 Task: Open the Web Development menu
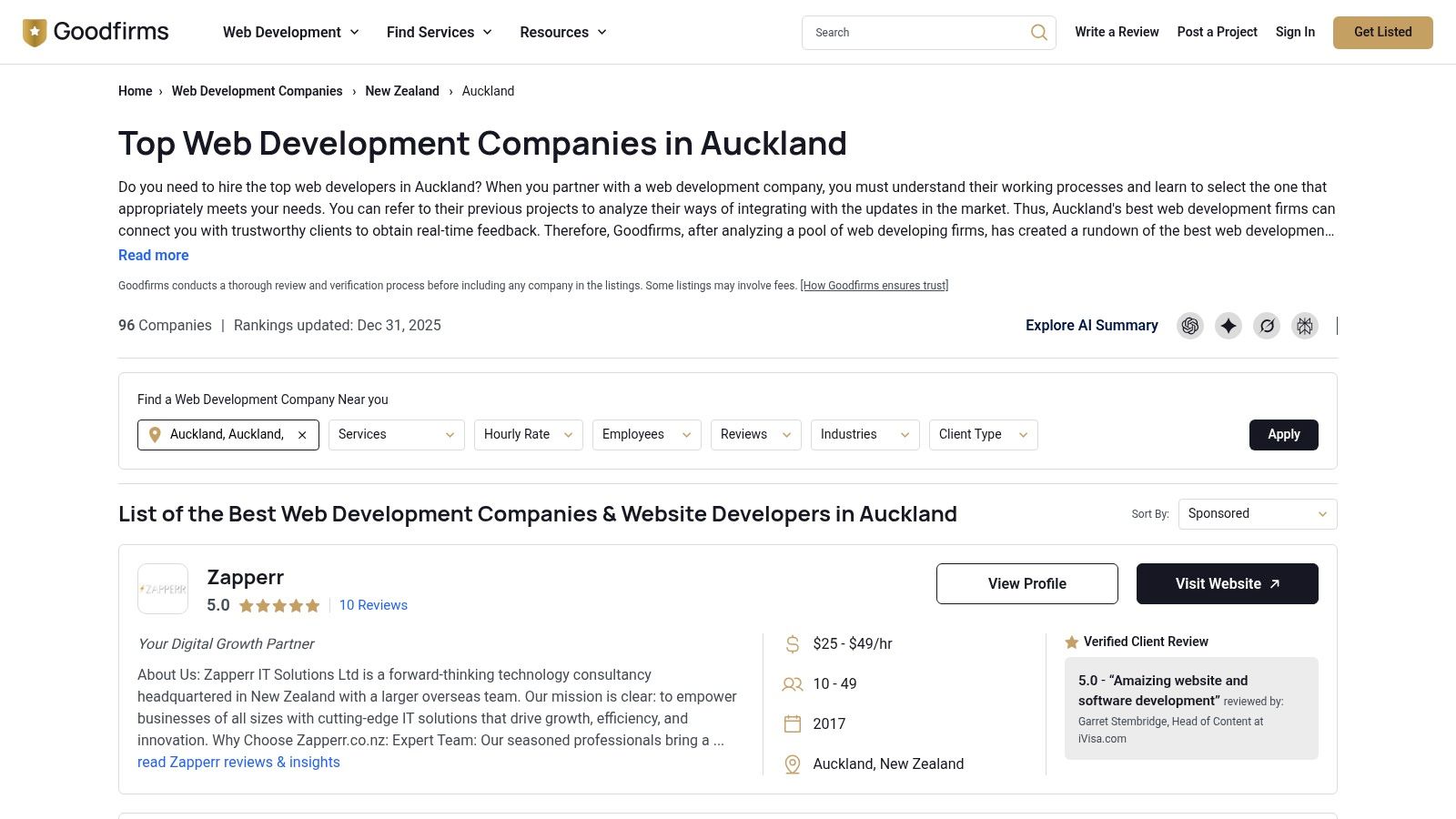[290, 33]
